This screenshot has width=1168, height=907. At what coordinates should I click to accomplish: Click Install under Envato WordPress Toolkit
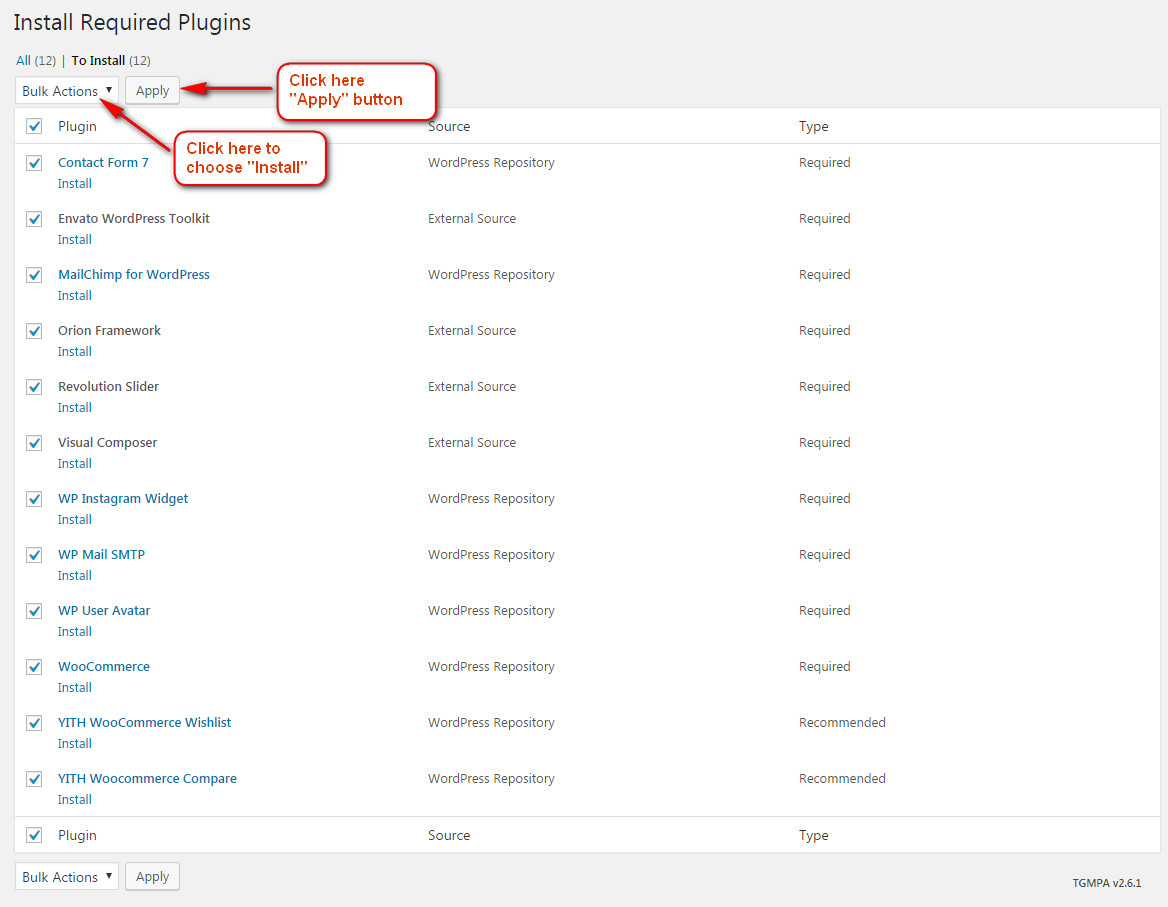point(74,239)
